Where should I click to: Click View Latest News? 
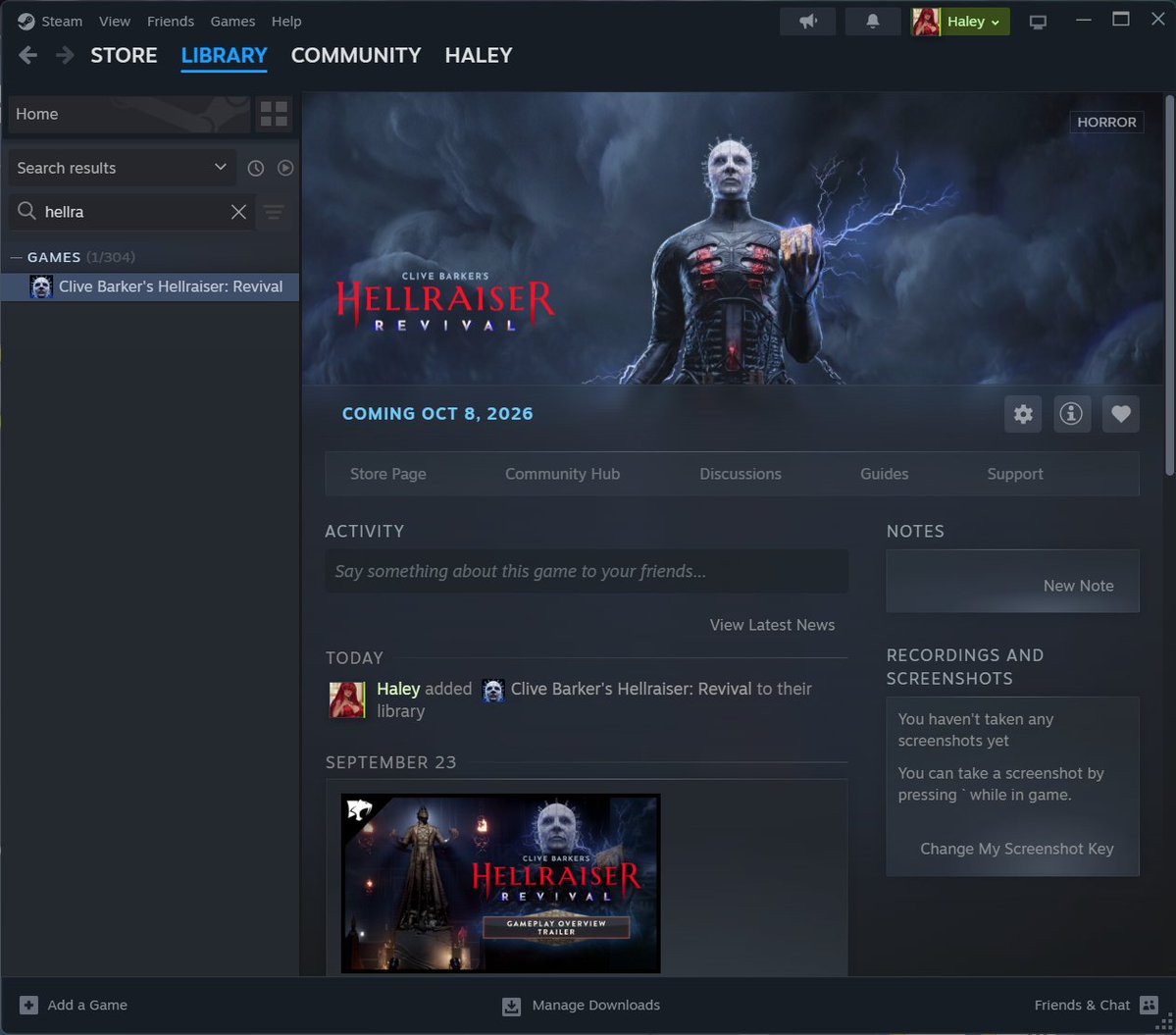point(772,625)
